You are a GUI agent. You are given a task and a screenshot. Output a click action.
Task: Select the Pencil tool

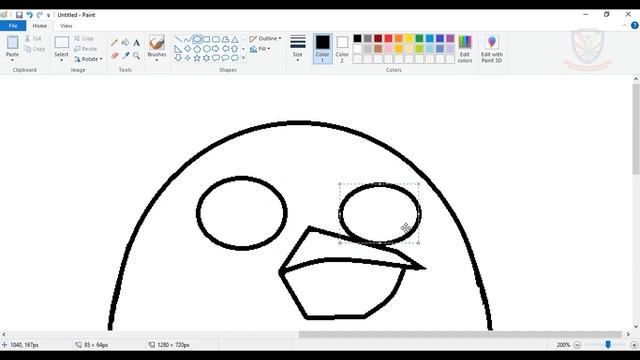pyautogui.click(x=114, y=42)
